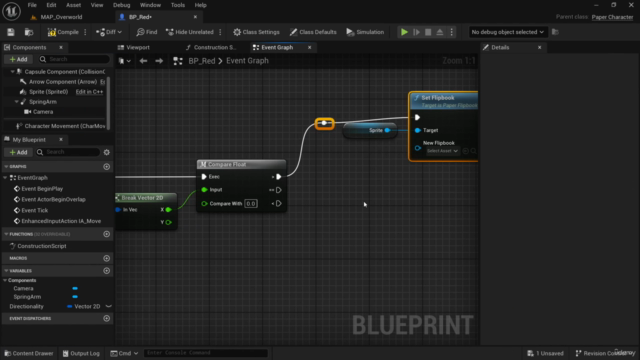Navigate back in graph history

(143, 61)
